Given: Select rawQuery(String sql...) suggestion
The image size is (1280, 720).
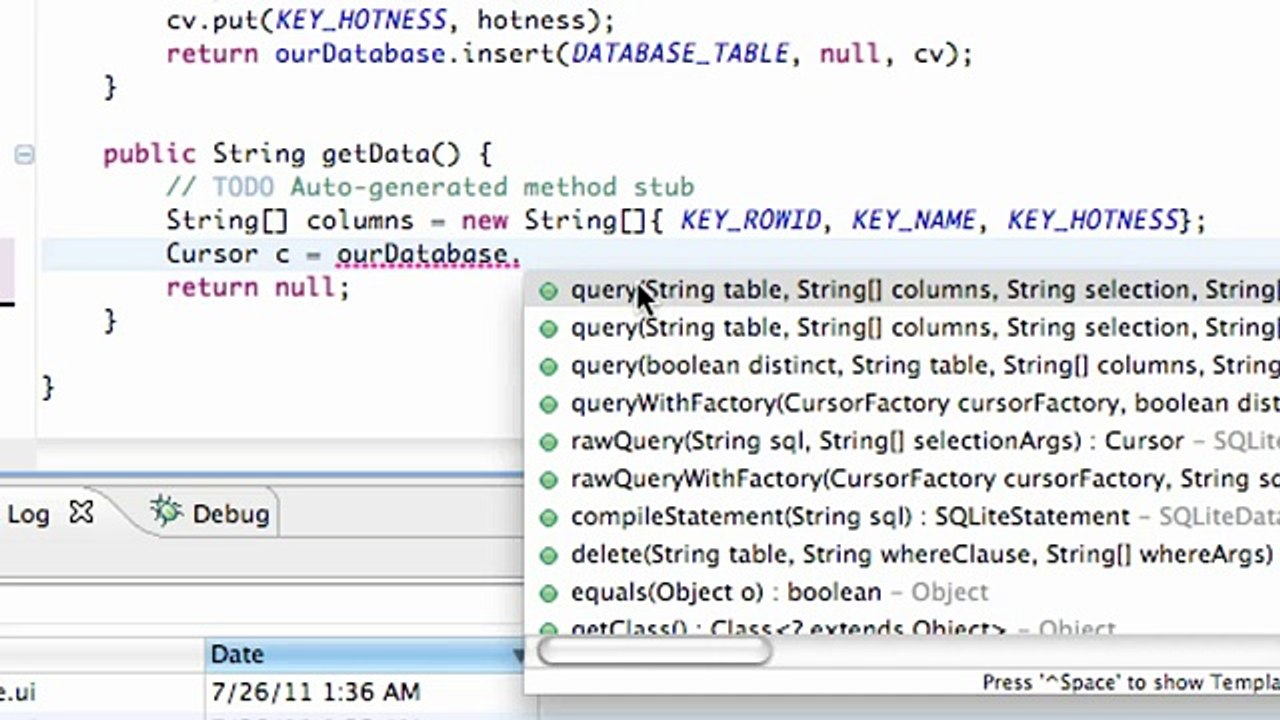Looking at the screenshot, I should pyautogui.click(x=902, y=441).
